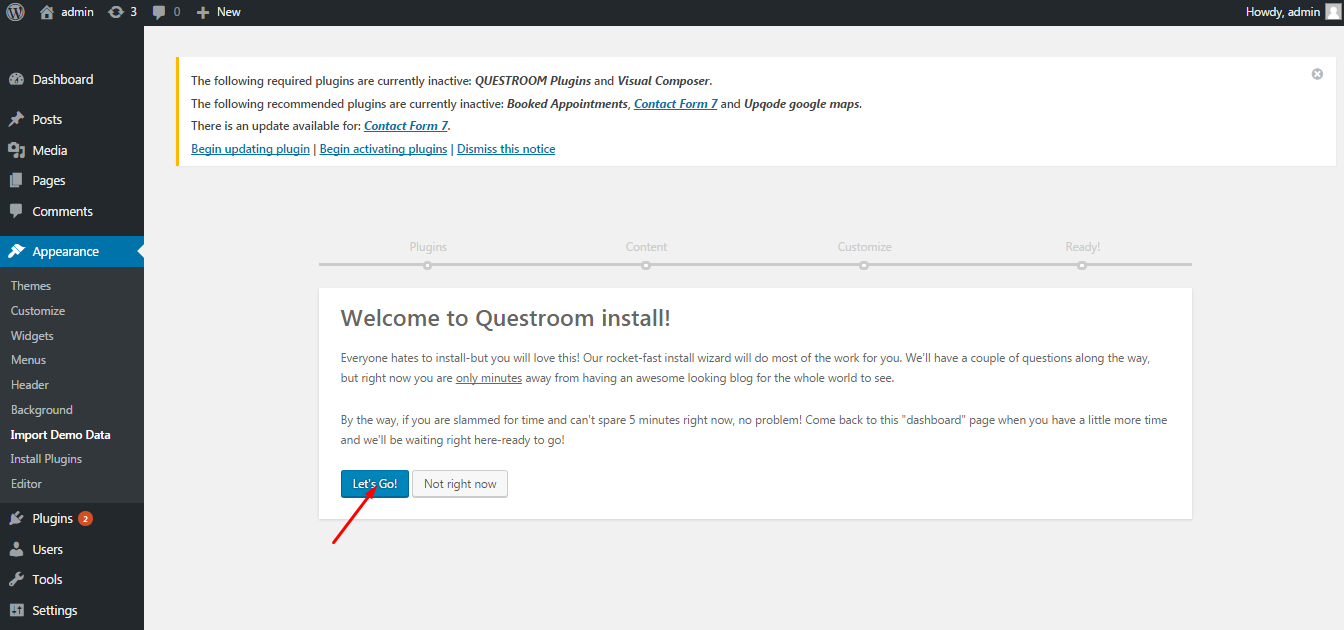Click the Dismiss this notice link
The image size is (1344, 630).
pos(506,149)
